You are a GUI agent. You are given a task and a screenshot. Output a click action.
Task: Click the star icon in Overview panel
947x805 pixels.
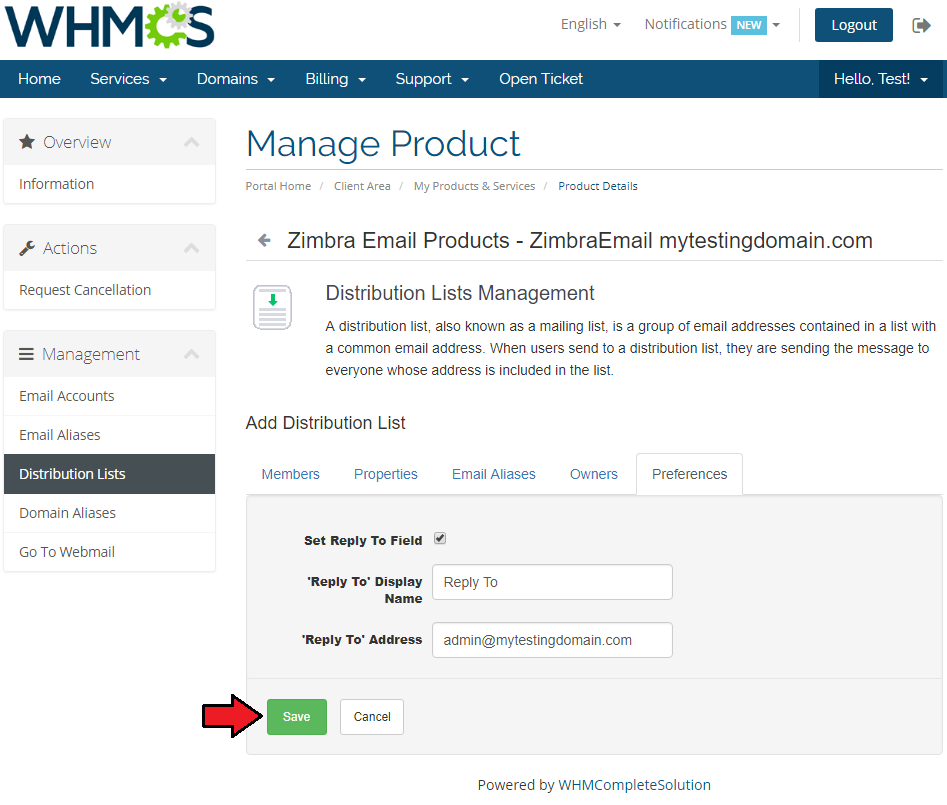pos(27,142)
